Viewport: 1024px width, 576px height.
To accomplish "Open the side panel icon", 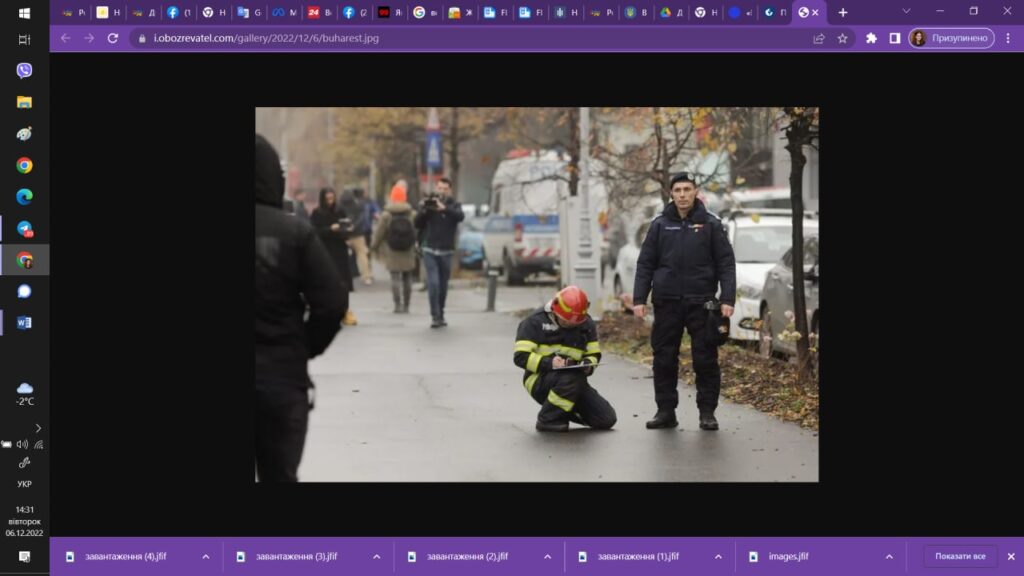I will (x=895, y=38).
